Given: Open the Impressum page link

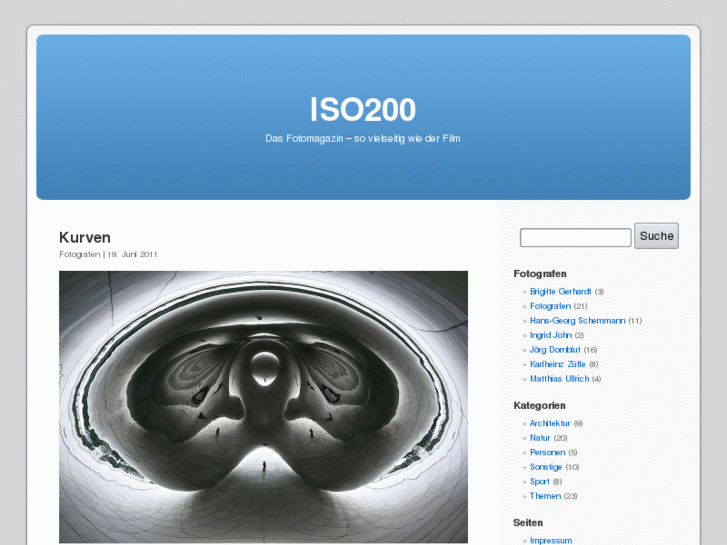Looking at the screenshot, I should (x=551, y=540).
